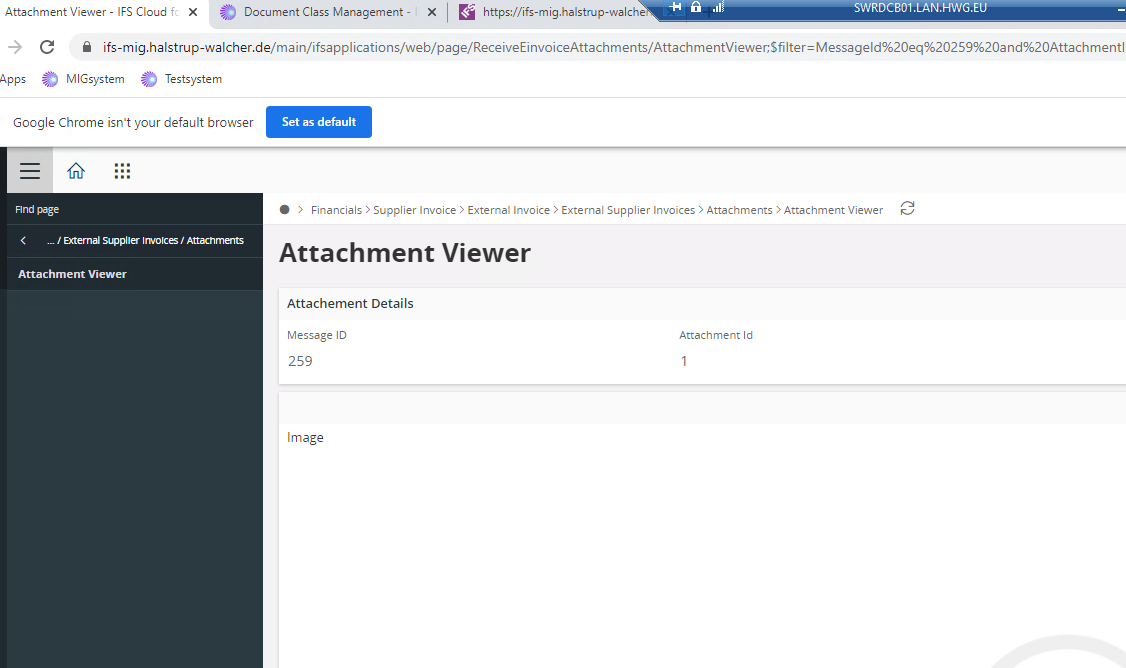Switch to the ifs-mig.halstrup-walcher tab
Viewport: 1126px width, 668px height.
point(564,12)
